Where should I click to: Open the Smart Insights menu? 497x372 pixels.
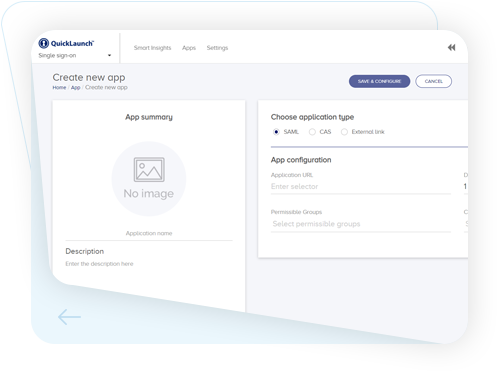pyautogui.click(x=152, y=48)
